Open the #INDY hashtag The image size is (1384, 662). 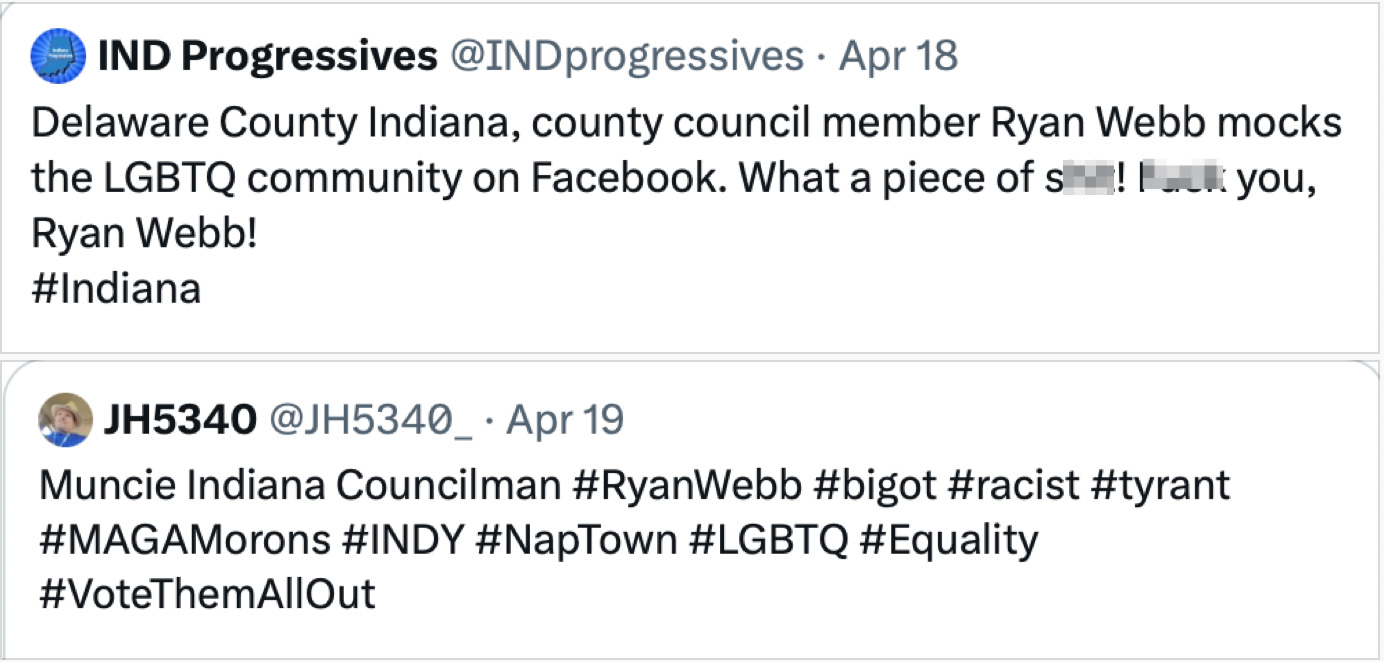click(x=403, y=540)
